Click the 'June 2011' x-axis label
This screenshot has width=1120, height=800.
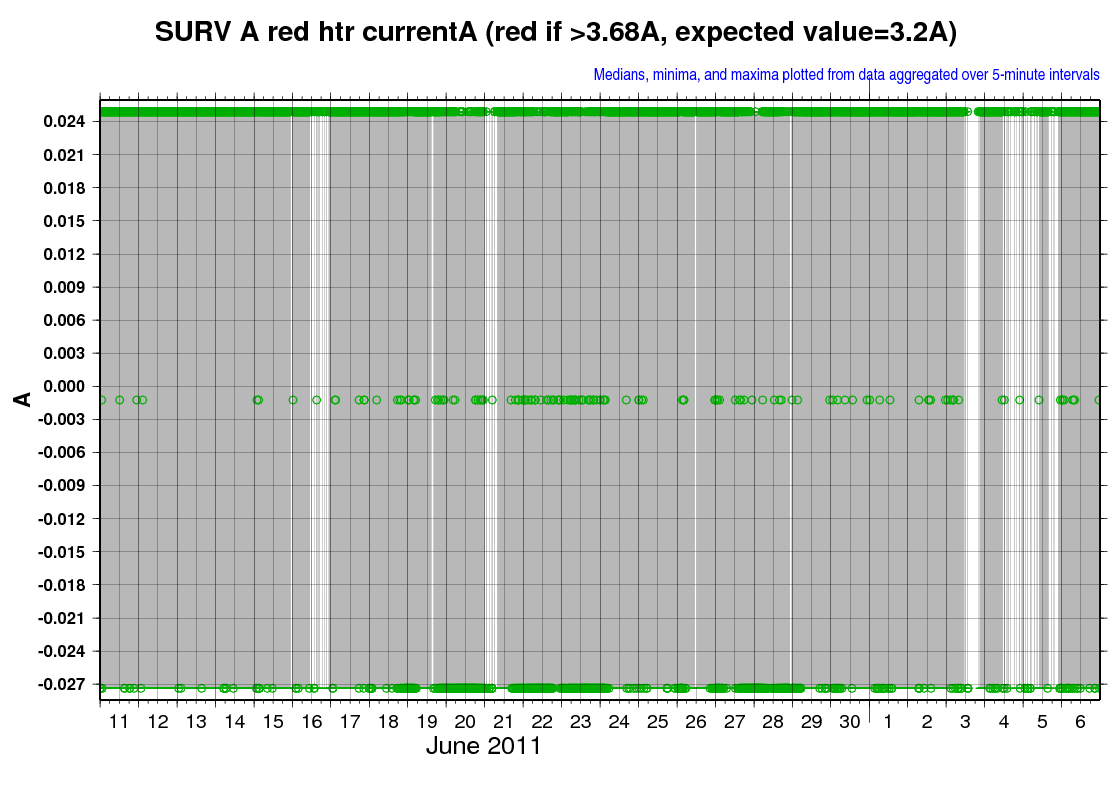coord(484,746)
